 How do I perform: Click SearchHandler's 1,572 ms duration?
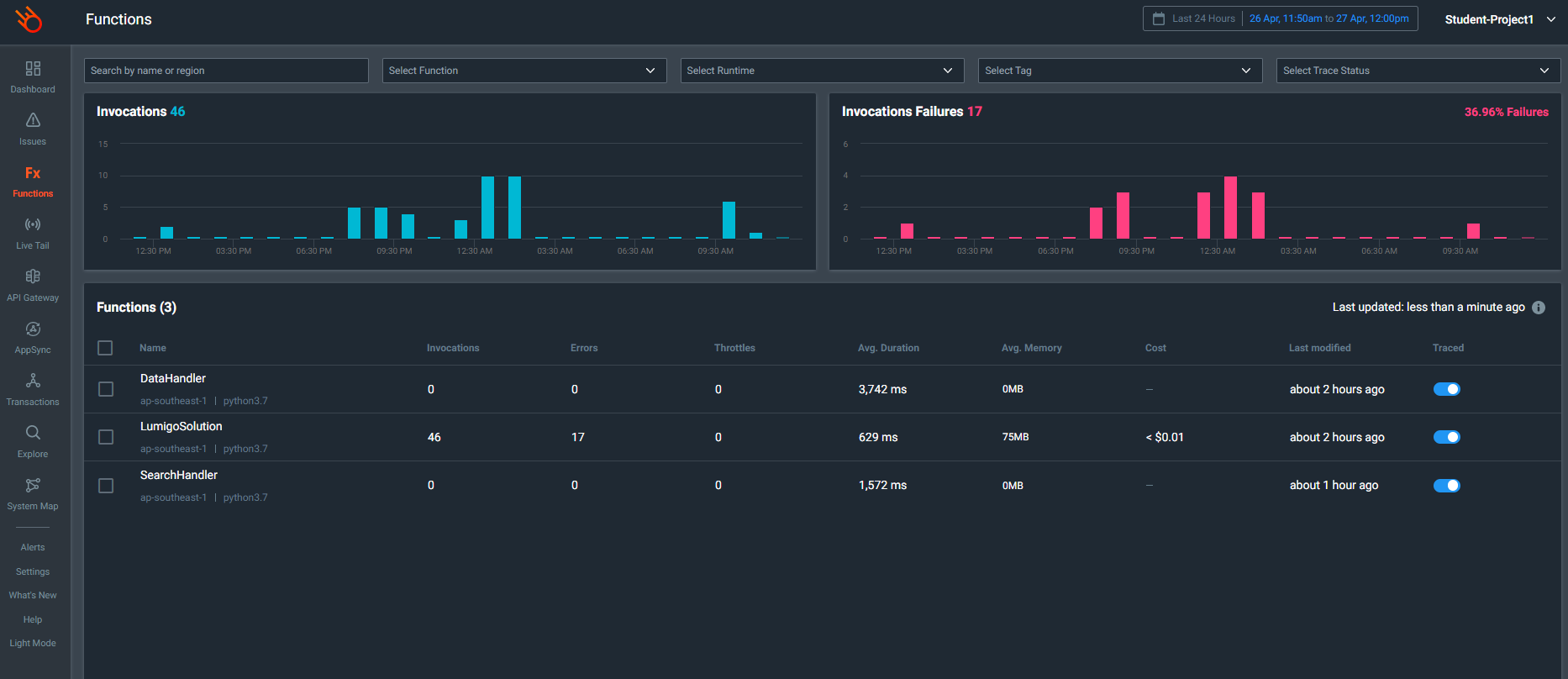click(882, 485)
